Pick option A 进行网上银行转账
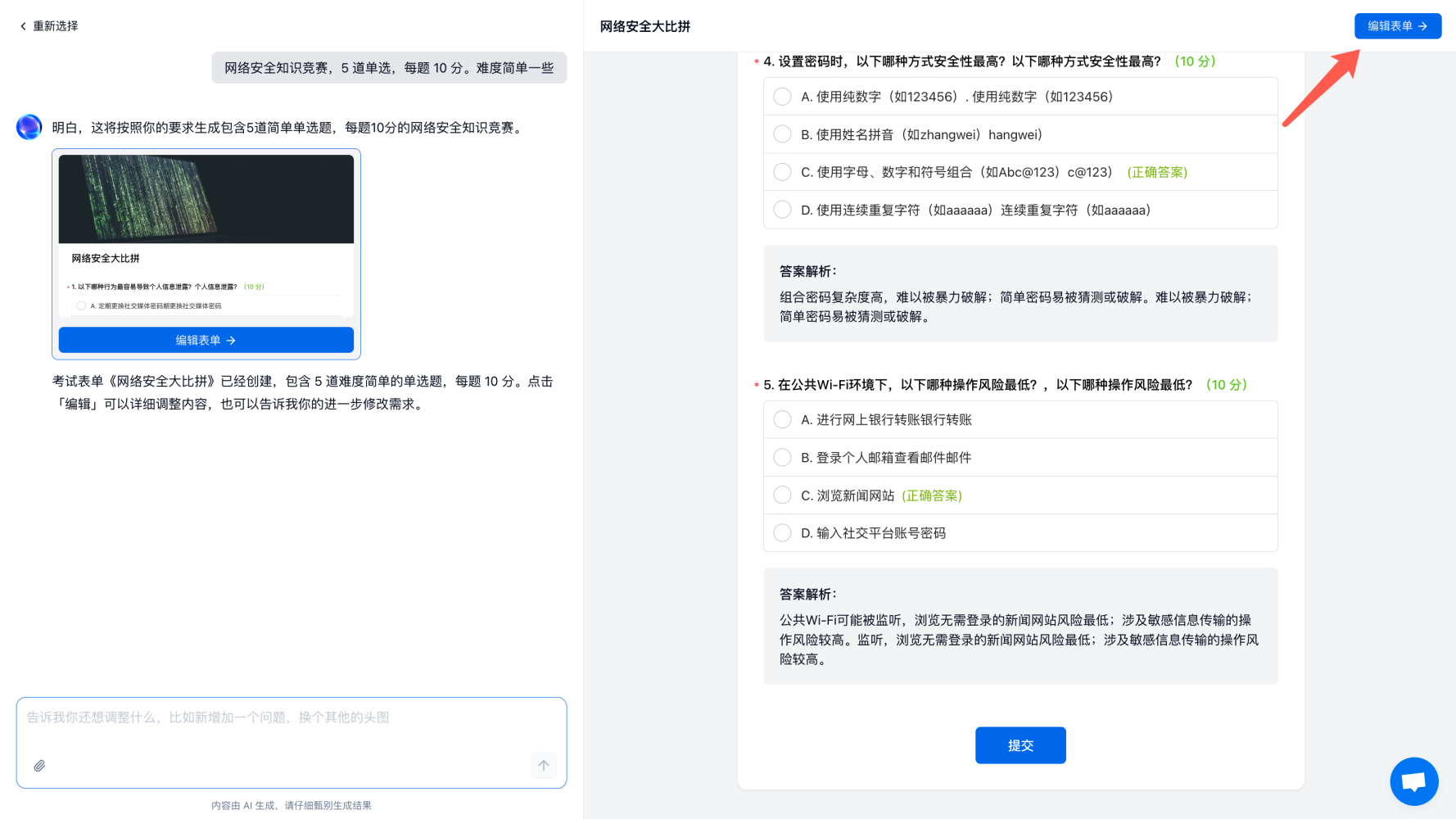The height and width of the screenshot is (819, 1456). point(783,419)
